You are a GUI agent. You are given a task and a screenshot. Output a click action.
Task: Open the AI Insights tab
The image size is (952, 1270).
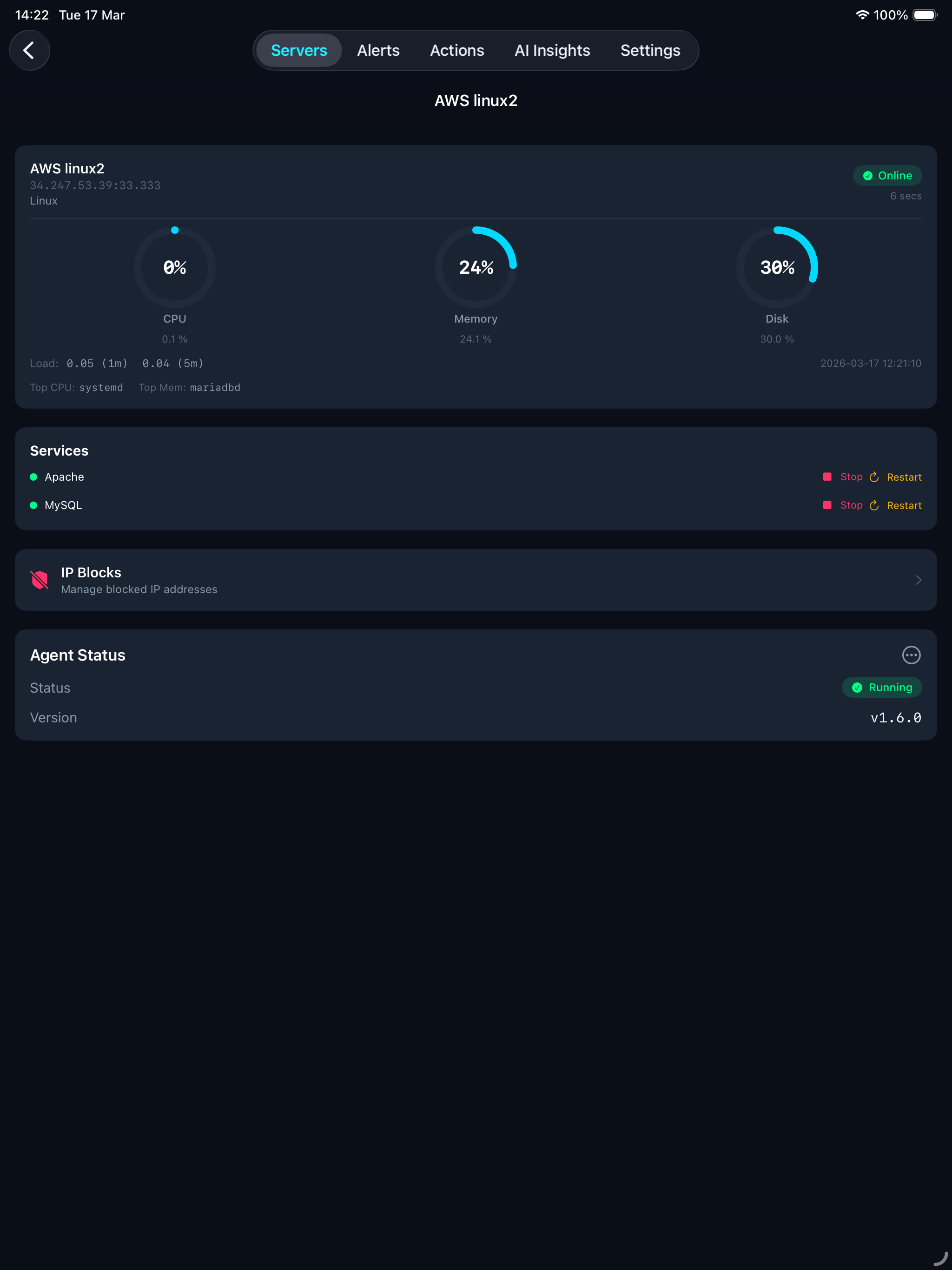552,50
